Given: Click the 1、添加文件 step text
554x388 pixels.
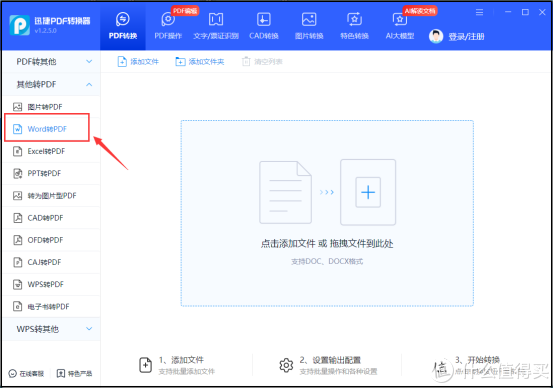Looking at the screenshot, I should tap(181, 360).
